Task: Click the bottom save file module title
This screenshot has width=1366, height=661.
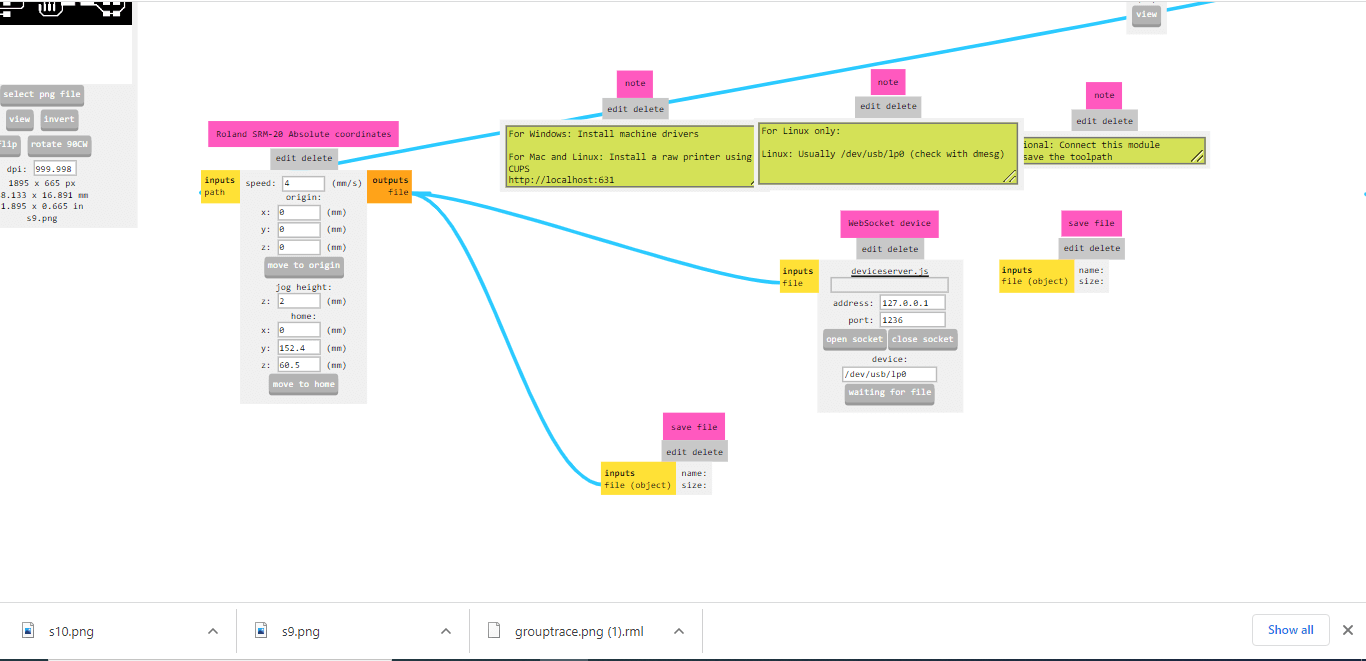Action: [694, 427]
